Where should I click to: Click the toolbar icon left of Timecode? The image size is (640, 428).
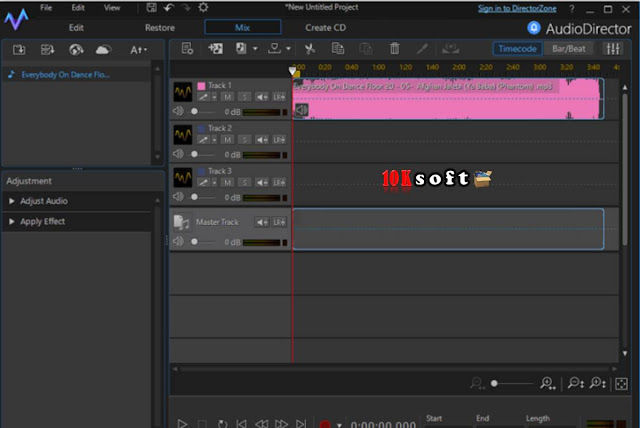pos(451,49)
